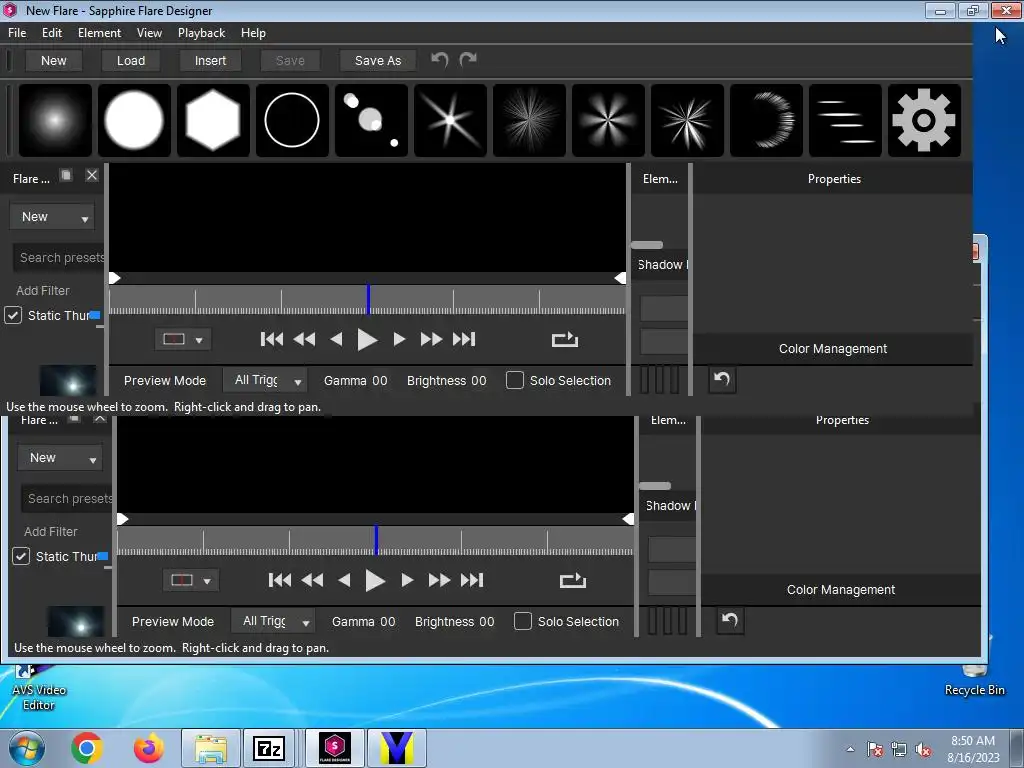Open lower All Triggers preview mode dropdown
The height and width of the screenshot is (768, 1024).
(273, 621)
